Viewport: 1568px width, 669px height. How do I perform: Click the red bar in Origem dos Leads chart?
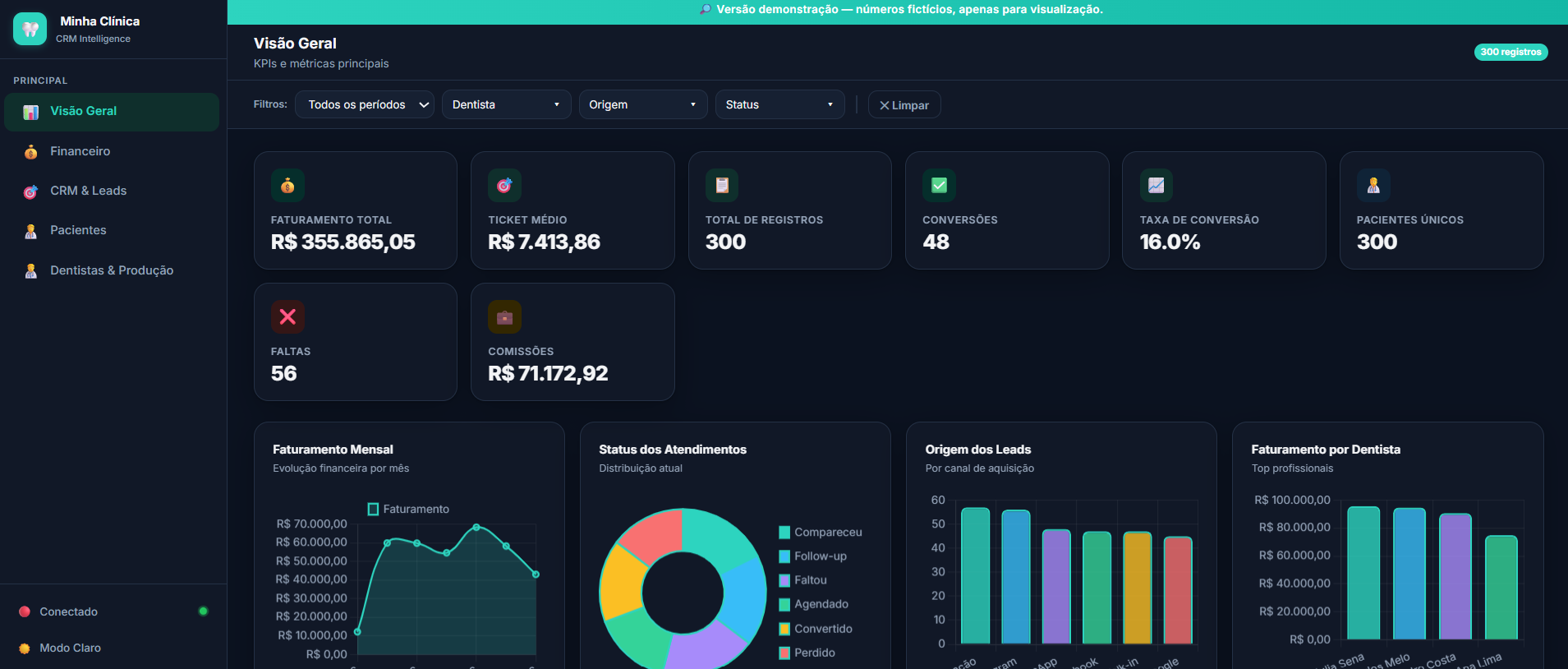(x=1177, y=590)
